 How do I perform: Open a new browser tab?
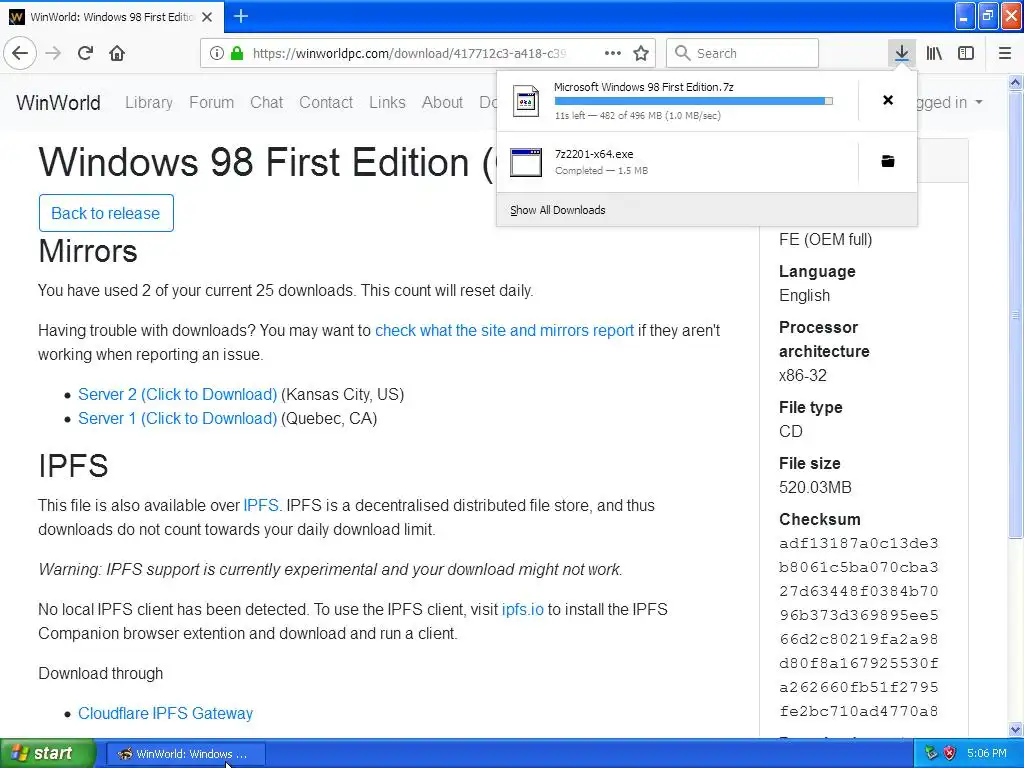pos(240,16)
